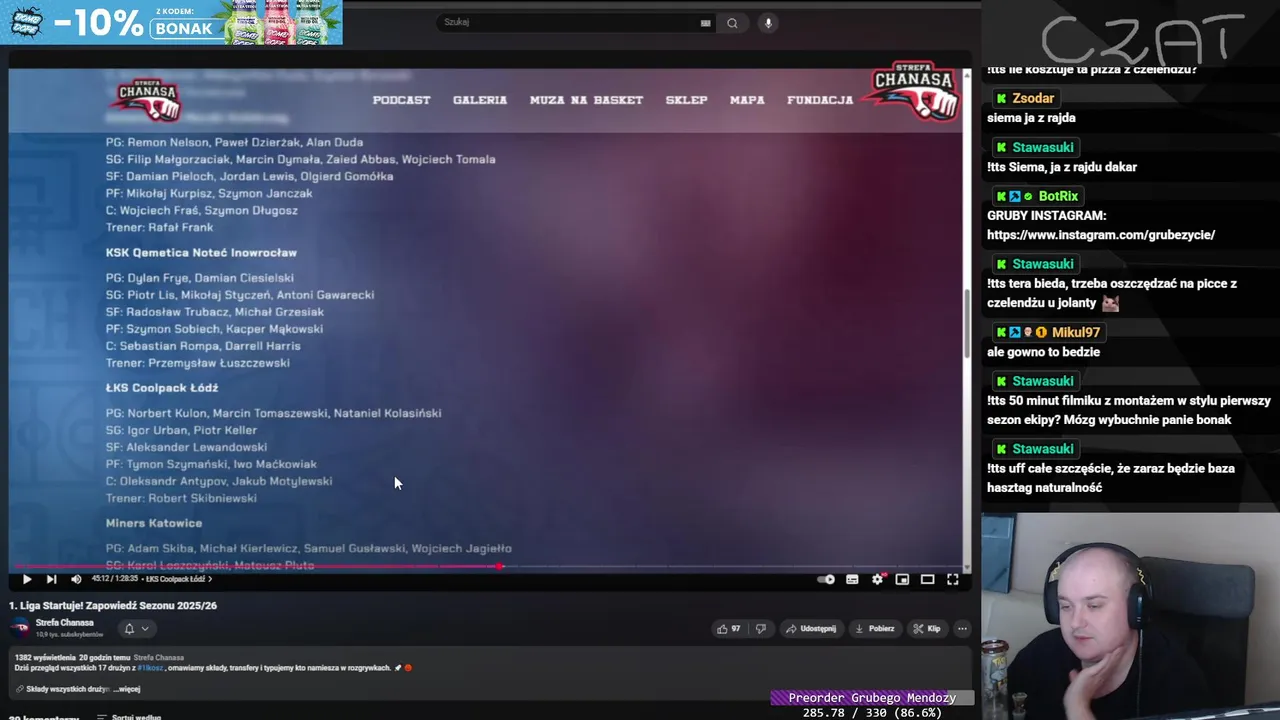Open the grubezycie Instagram link in chat
The height and width of the screenshot is (720, 1280).
1101,235
